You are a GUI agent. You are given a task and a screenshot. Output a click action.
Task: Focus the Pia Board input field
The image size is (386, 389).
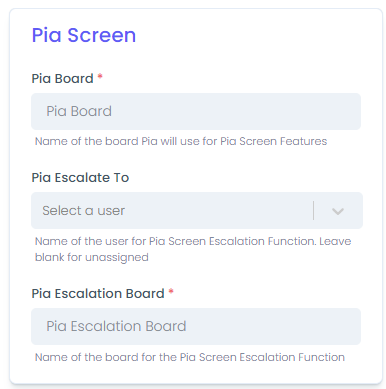196,111
